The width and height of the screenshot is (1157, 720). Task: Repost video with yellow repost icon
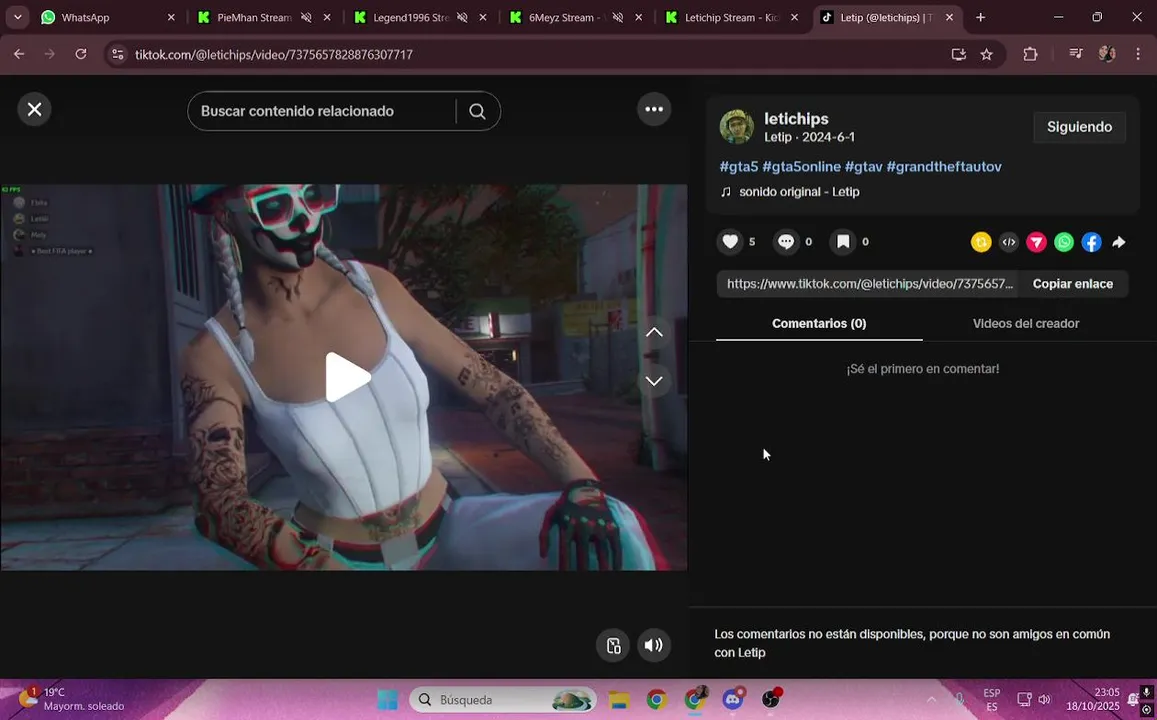[x=981, y=242]
